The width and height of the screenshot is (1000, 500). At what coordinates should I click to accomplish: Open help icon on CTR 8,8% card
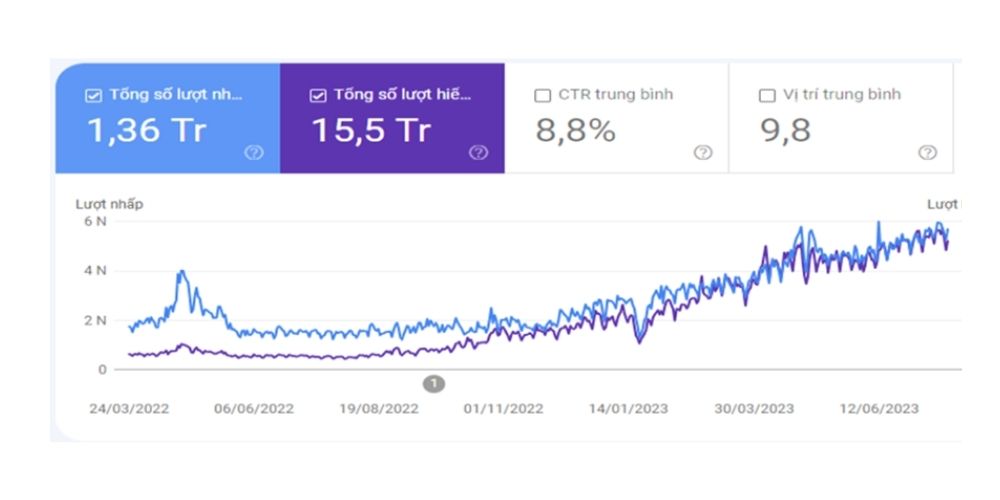(x=703, y=152)
